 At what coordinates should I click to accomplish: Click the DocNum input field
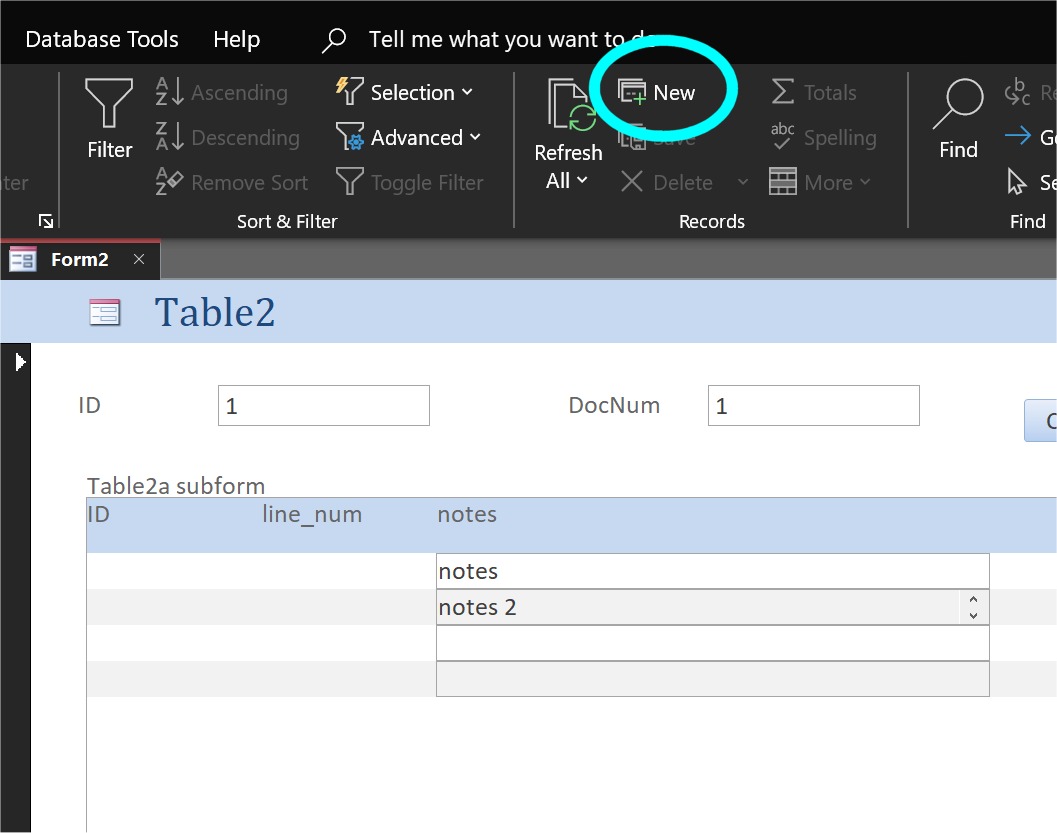(x=813, y=406)
